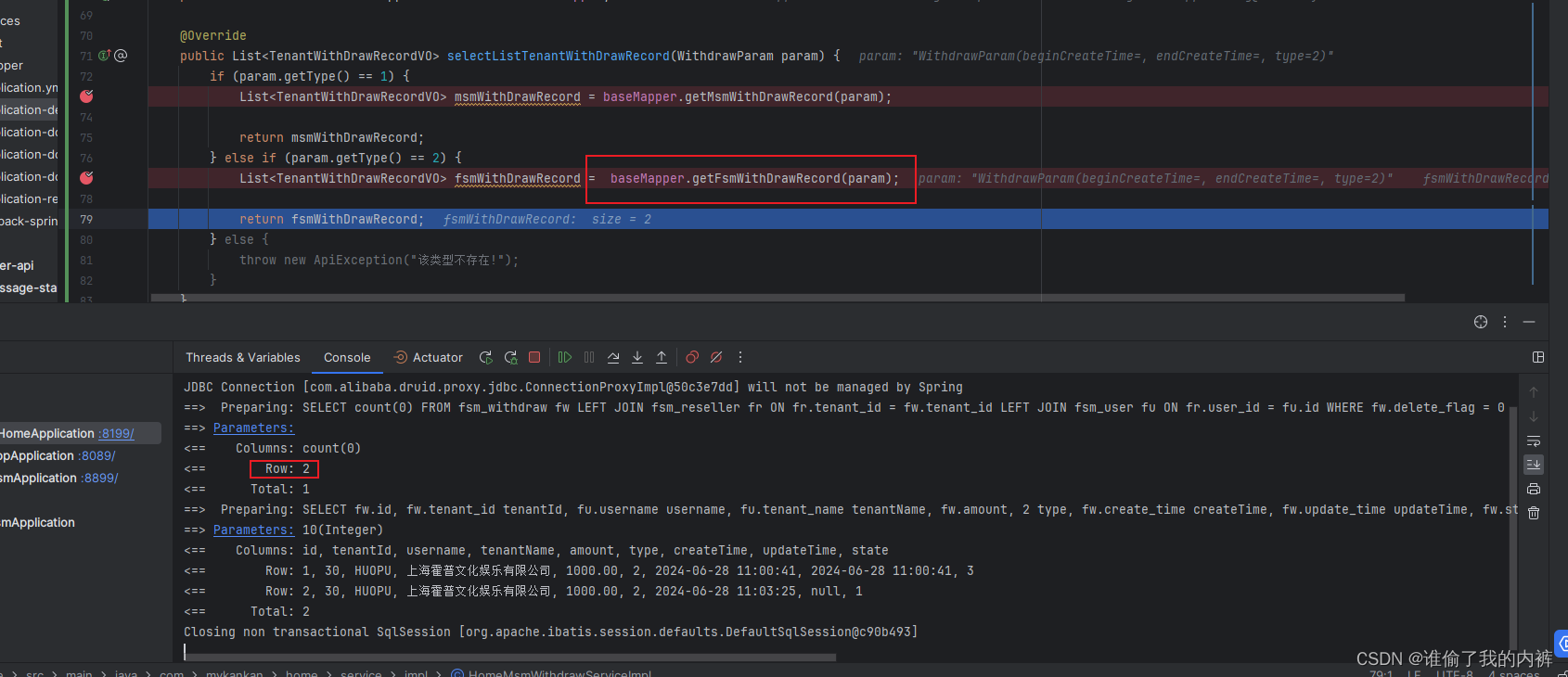The height and width of the screenshot is (677, 1568).
Task: Open the Console tab
Action: 347,357
